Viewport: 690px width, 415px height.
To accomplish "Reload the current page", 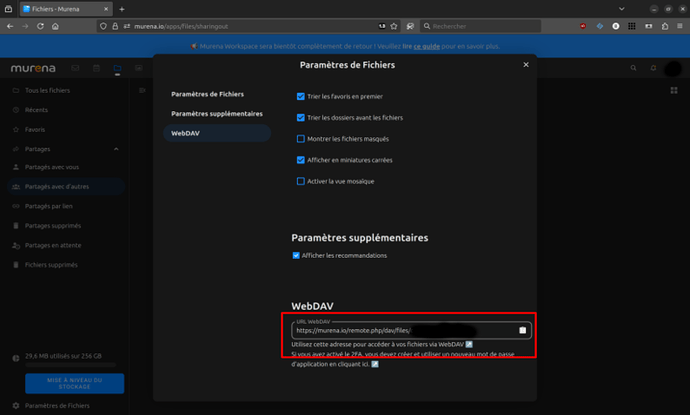I will click(40, 26).
